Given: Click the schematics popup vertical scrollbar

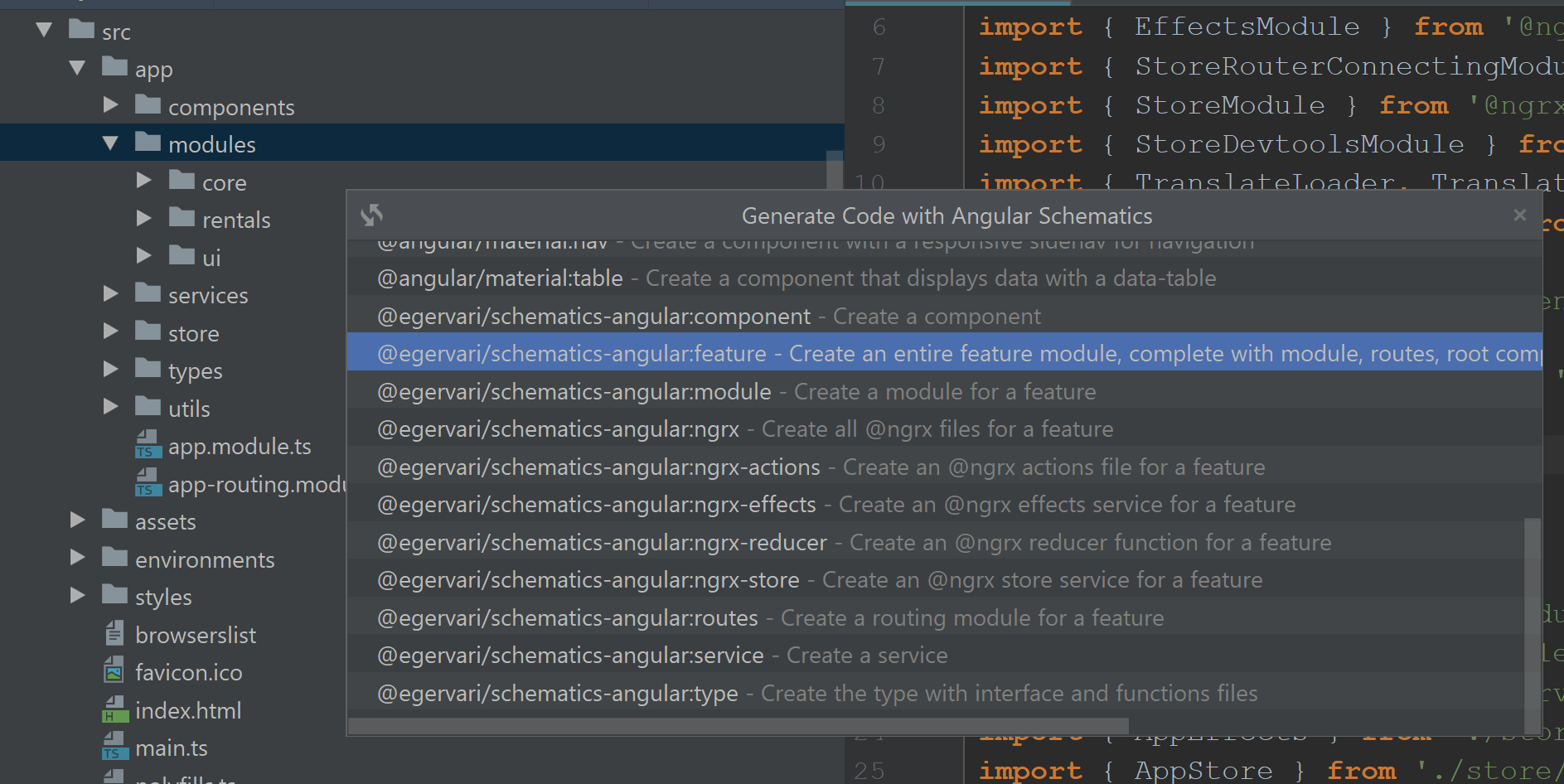Looking at the screenshot, I should 1533,626.
